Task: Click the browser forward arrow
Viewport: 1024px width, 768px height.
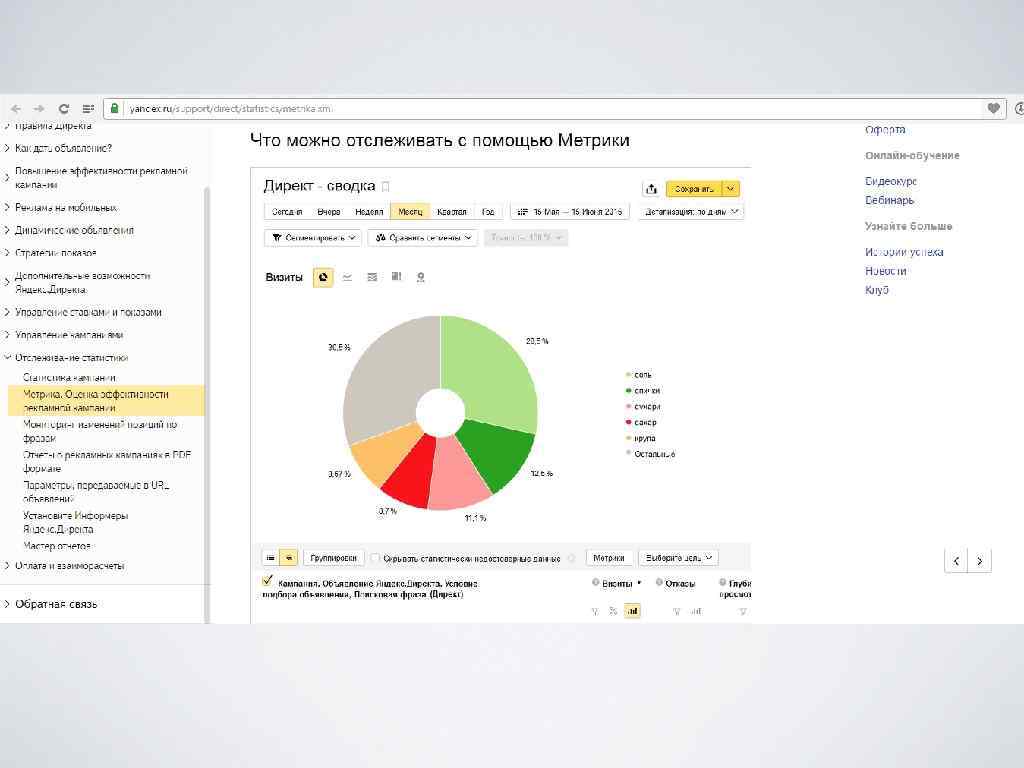Action: 39,108
